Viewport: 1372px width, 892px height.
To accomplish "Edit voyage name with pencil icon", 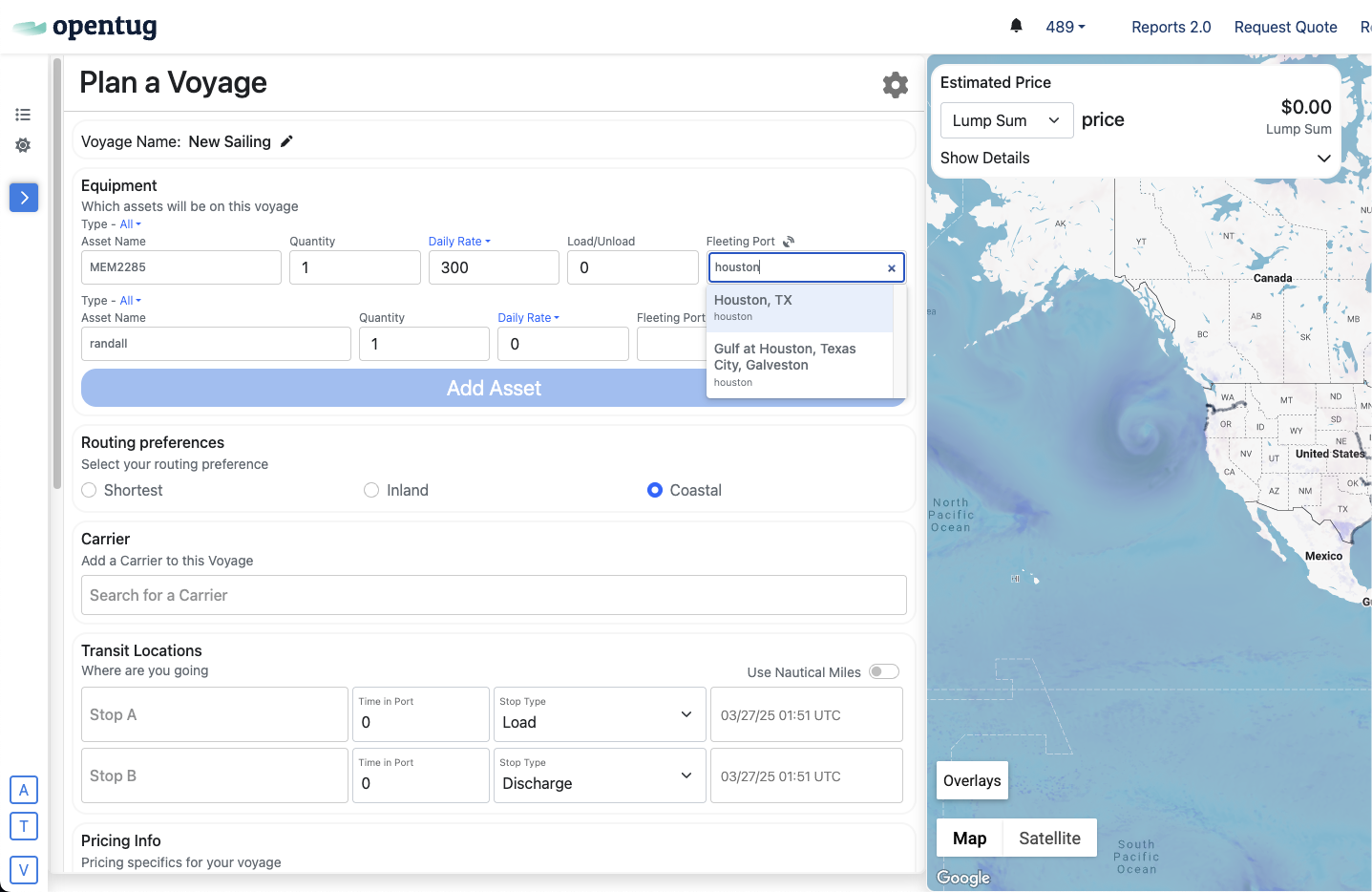I will pos(286,141).
